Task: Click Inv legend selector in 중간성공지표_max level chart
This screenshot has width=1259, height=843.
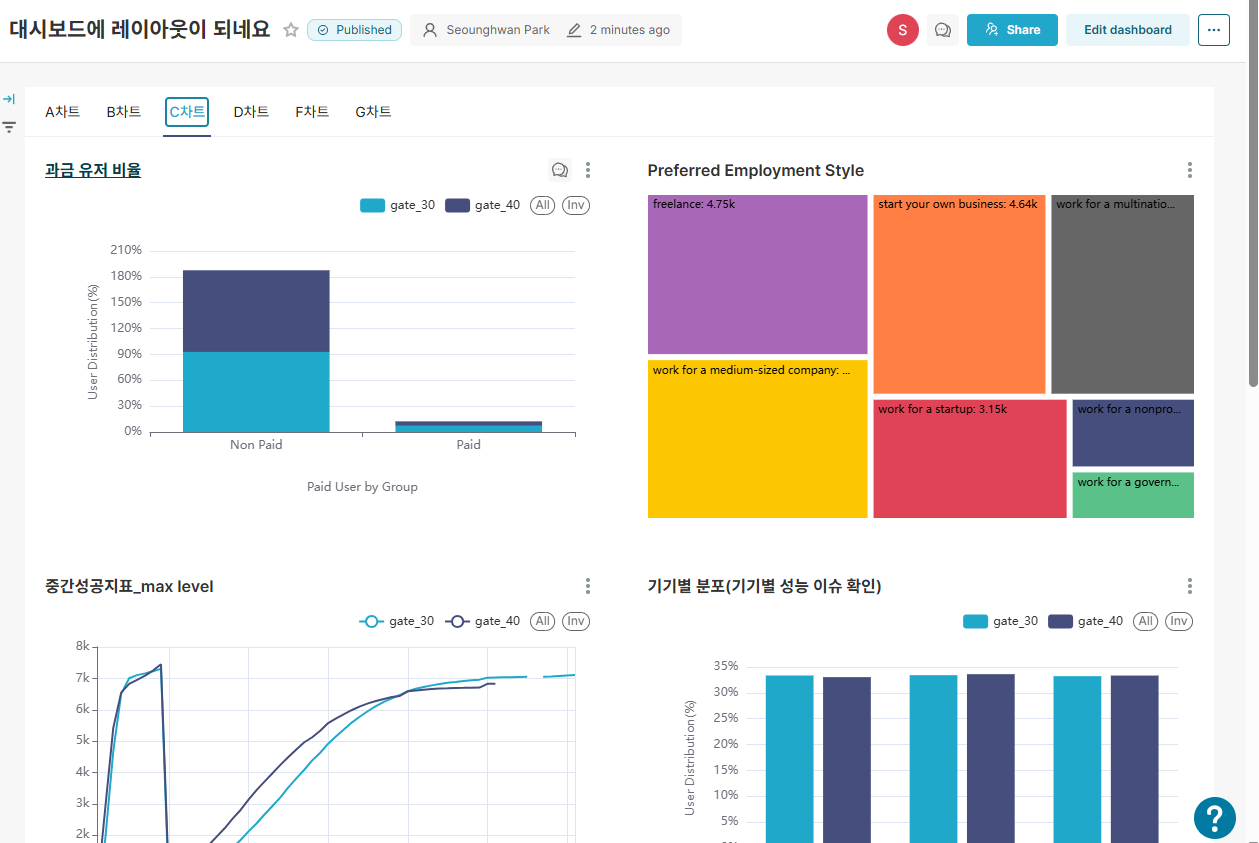Action: coord(576,621)
